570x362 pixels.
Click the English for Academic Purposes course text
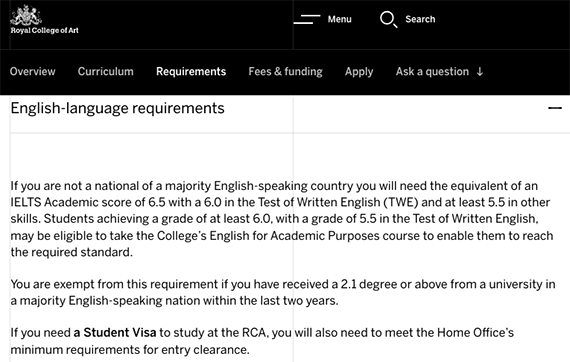click(x=315, y=236)
